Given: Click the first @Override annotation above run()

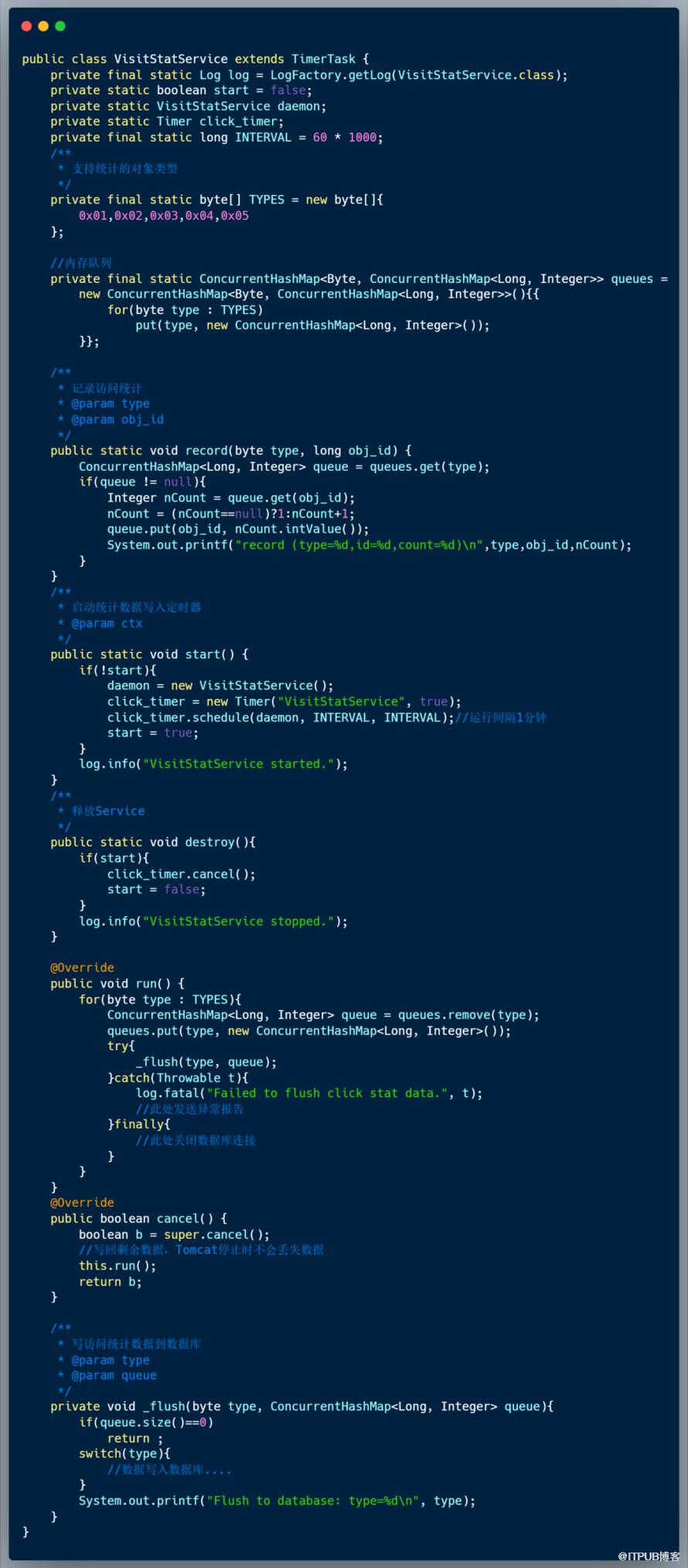Looking at the screenshot, I should tap(82, 967).
